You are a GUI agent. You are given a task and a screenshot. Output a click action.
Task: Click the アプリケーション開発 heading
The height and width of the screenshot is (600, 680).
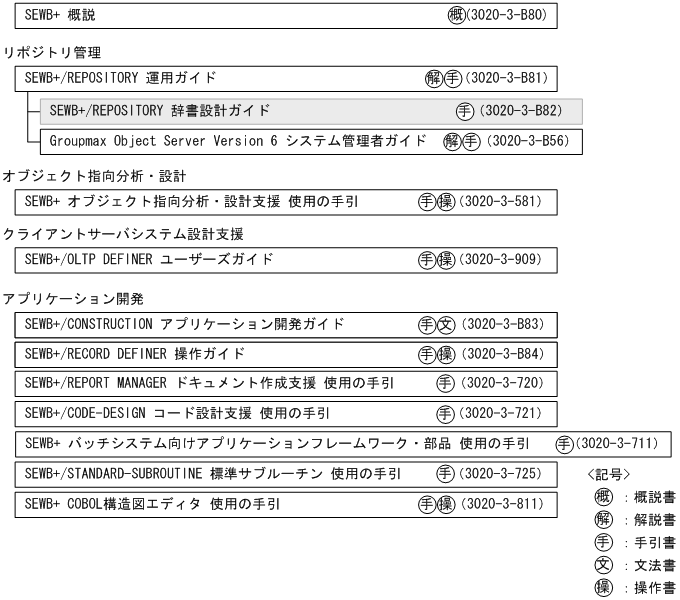click(73, 299)
